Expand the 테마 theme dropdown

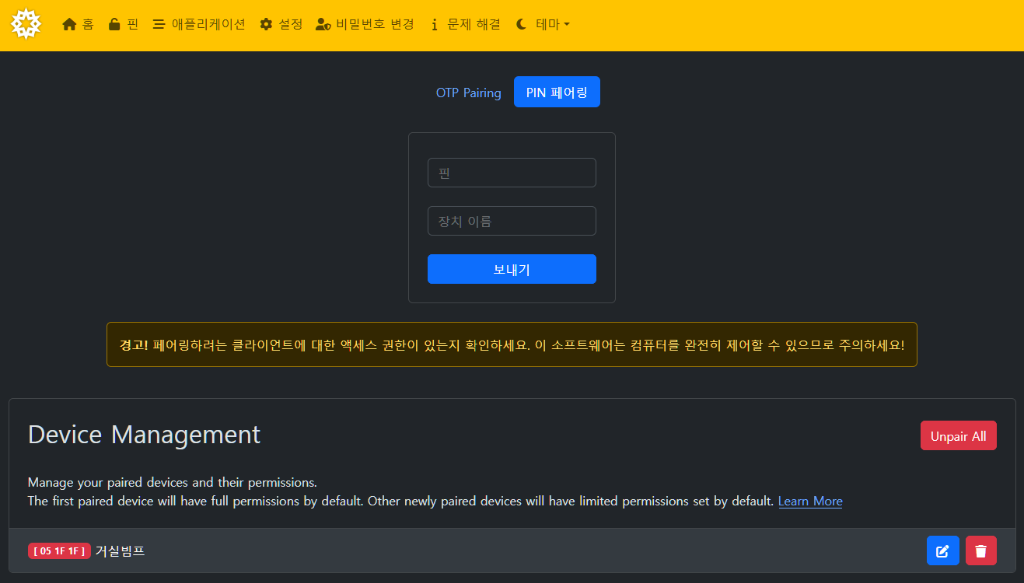[542, 24]
